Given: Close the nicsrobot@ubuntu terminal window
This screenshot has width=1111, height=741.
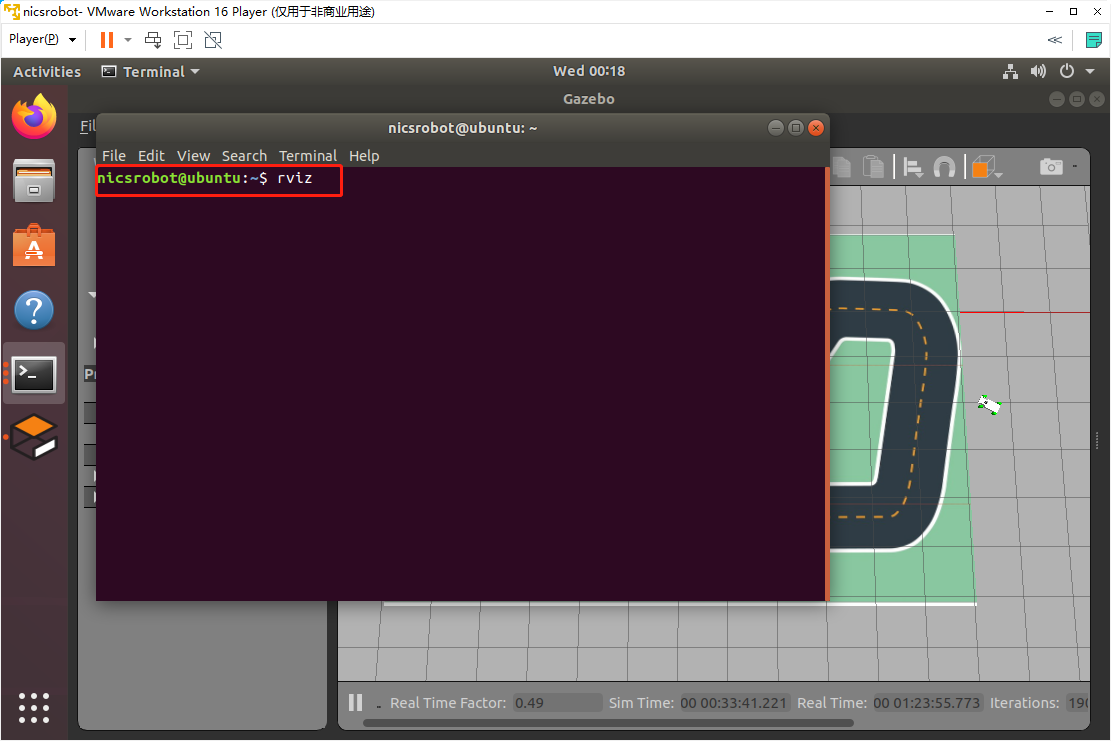Looking at the screenshot, I should pyautogui.click(x=816, y=128).
